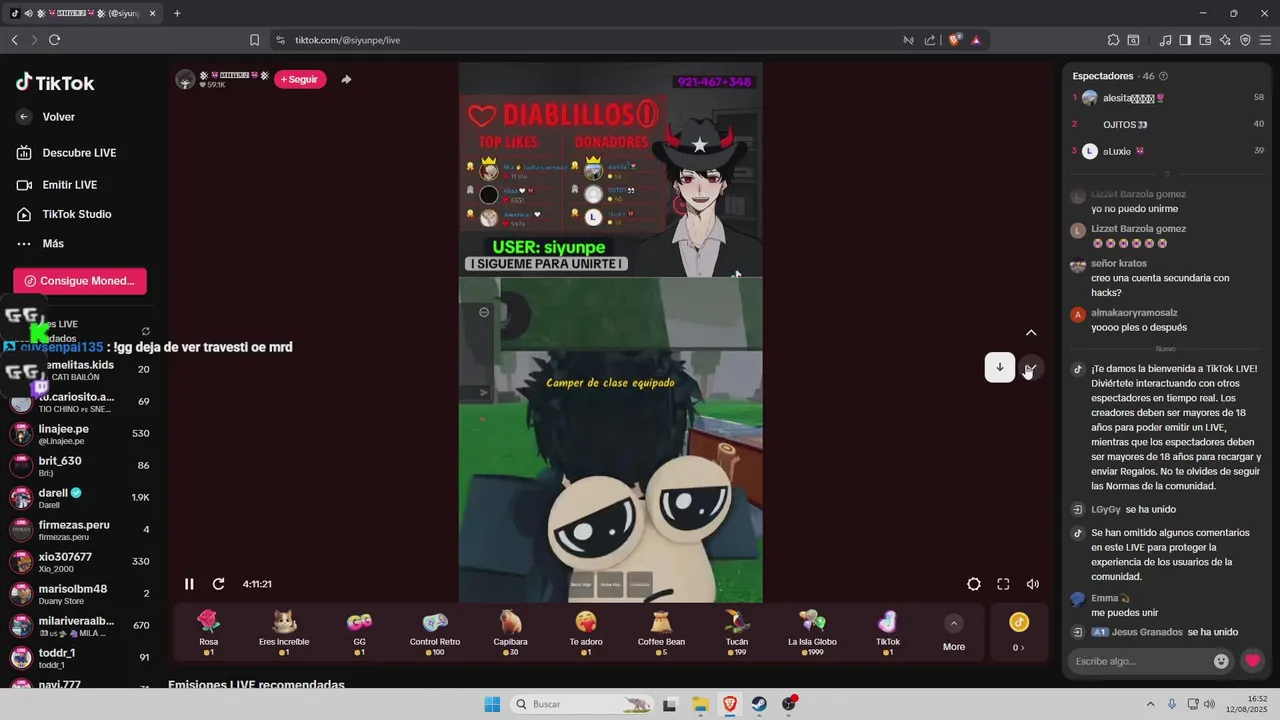Open Leo AI sparkle icon
The width and height of the screenshot is (1280, 720).
click(1225, 40)
